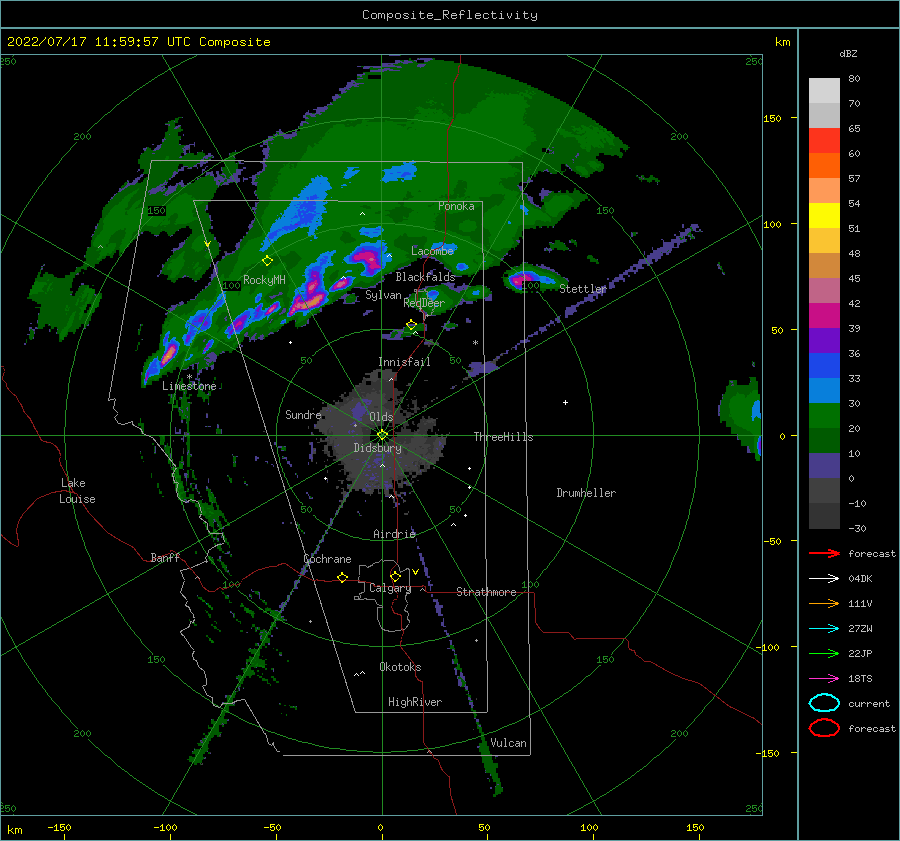
Task: Click the Sylvan label on the map
Action: click(383, 295)
